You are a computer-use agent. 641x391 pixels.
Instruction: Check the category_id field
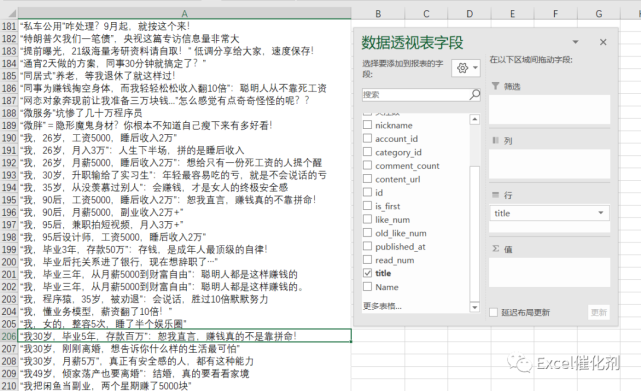pos(368,152)
